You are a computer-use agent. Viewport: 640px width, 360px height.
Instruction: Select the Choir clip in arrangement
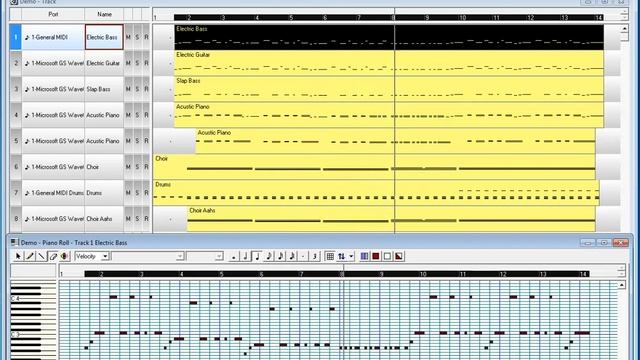[x=374, y=167]
